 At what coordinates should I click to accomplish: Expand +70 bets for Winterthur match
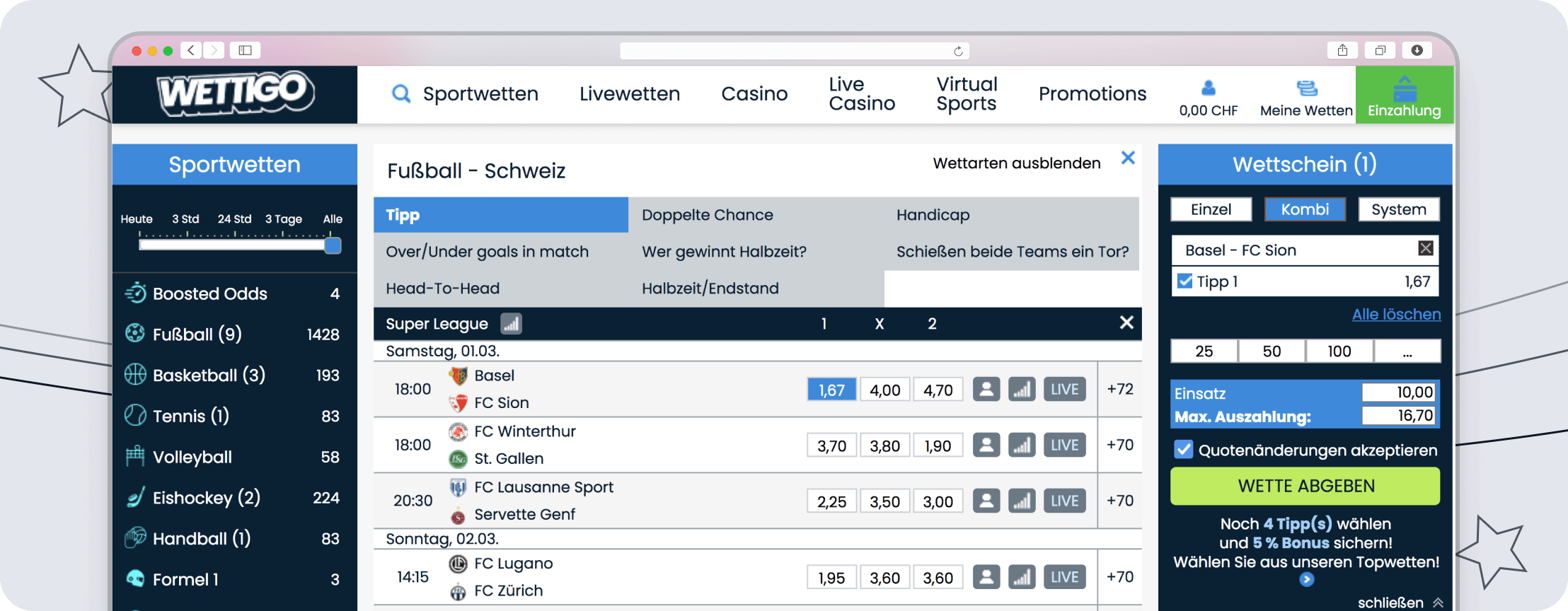(1120, 445)
